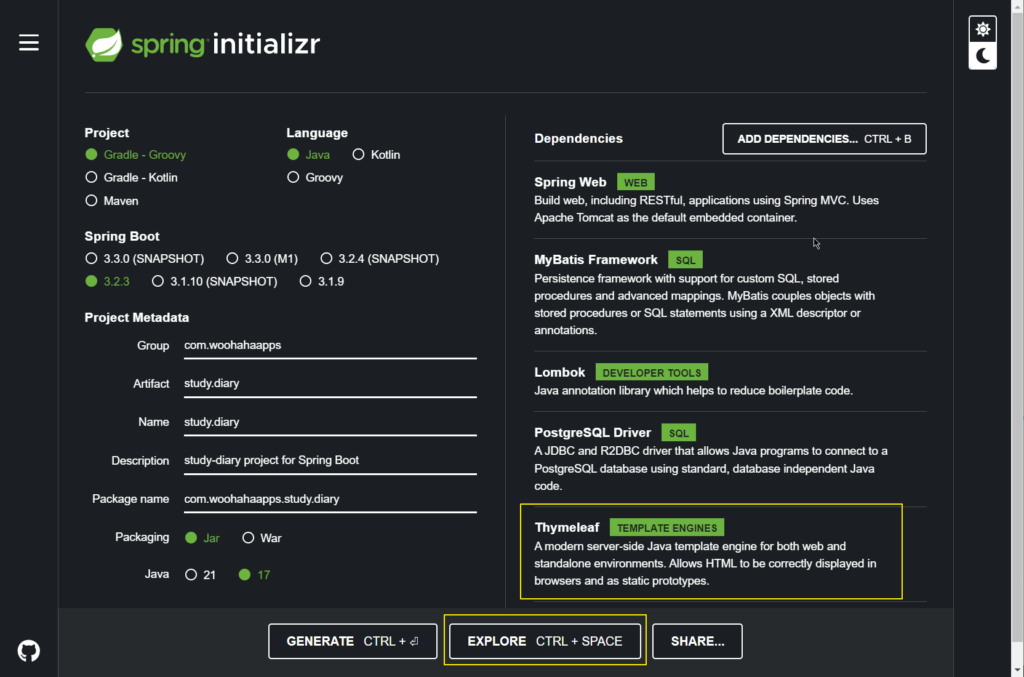
Task: Select the MyBatis Framework dependency
Action: click(729, 294)
